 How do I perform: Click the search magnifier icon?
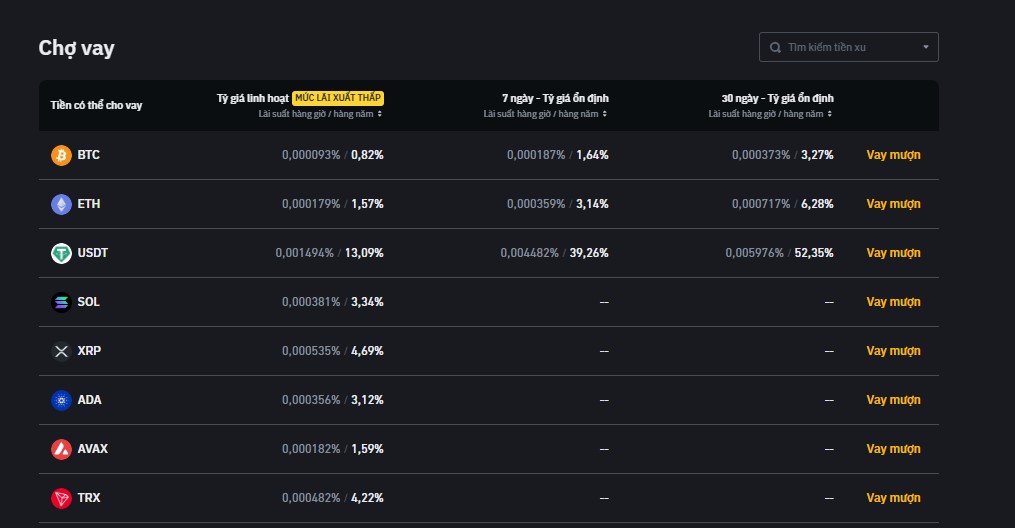[775, 47]
